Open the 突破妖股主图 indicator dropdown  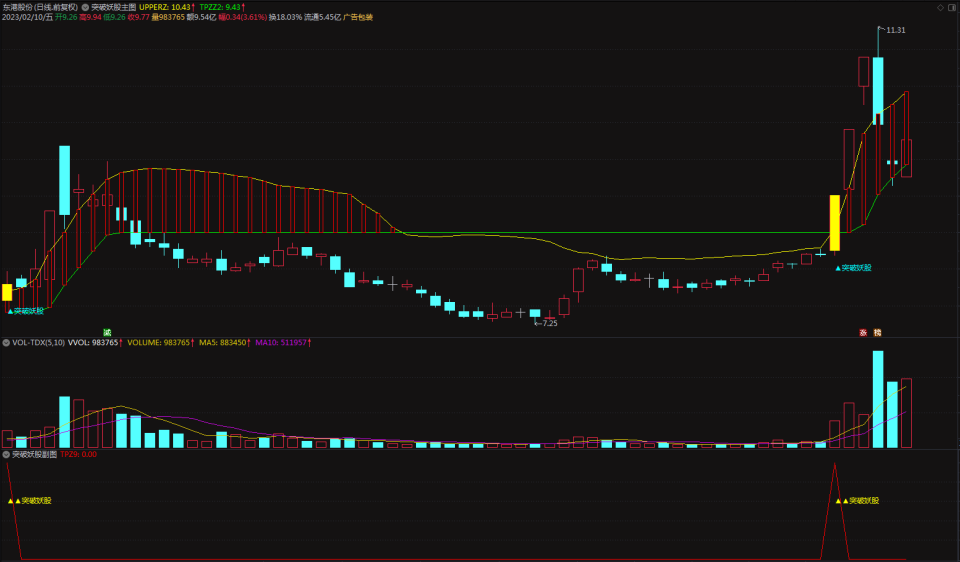coord(85,7)
